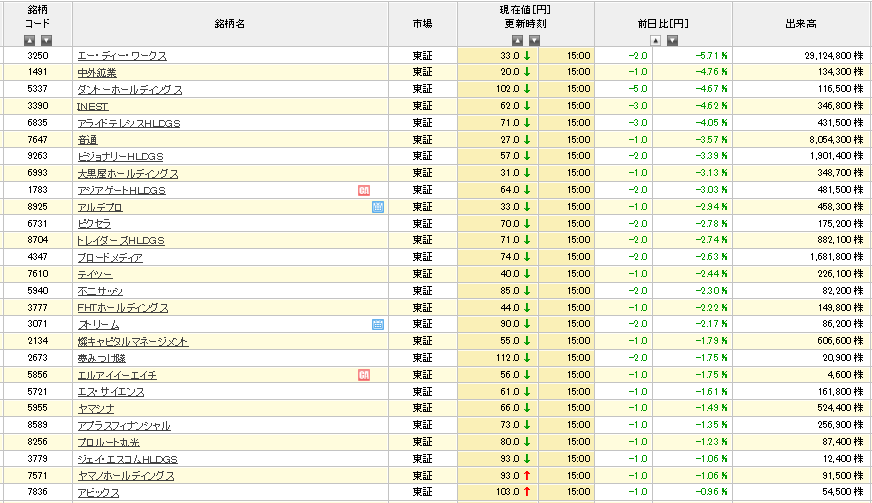Select change cell -5.0 in code 5337 row

pyautogui.click(x=638, y=89)
